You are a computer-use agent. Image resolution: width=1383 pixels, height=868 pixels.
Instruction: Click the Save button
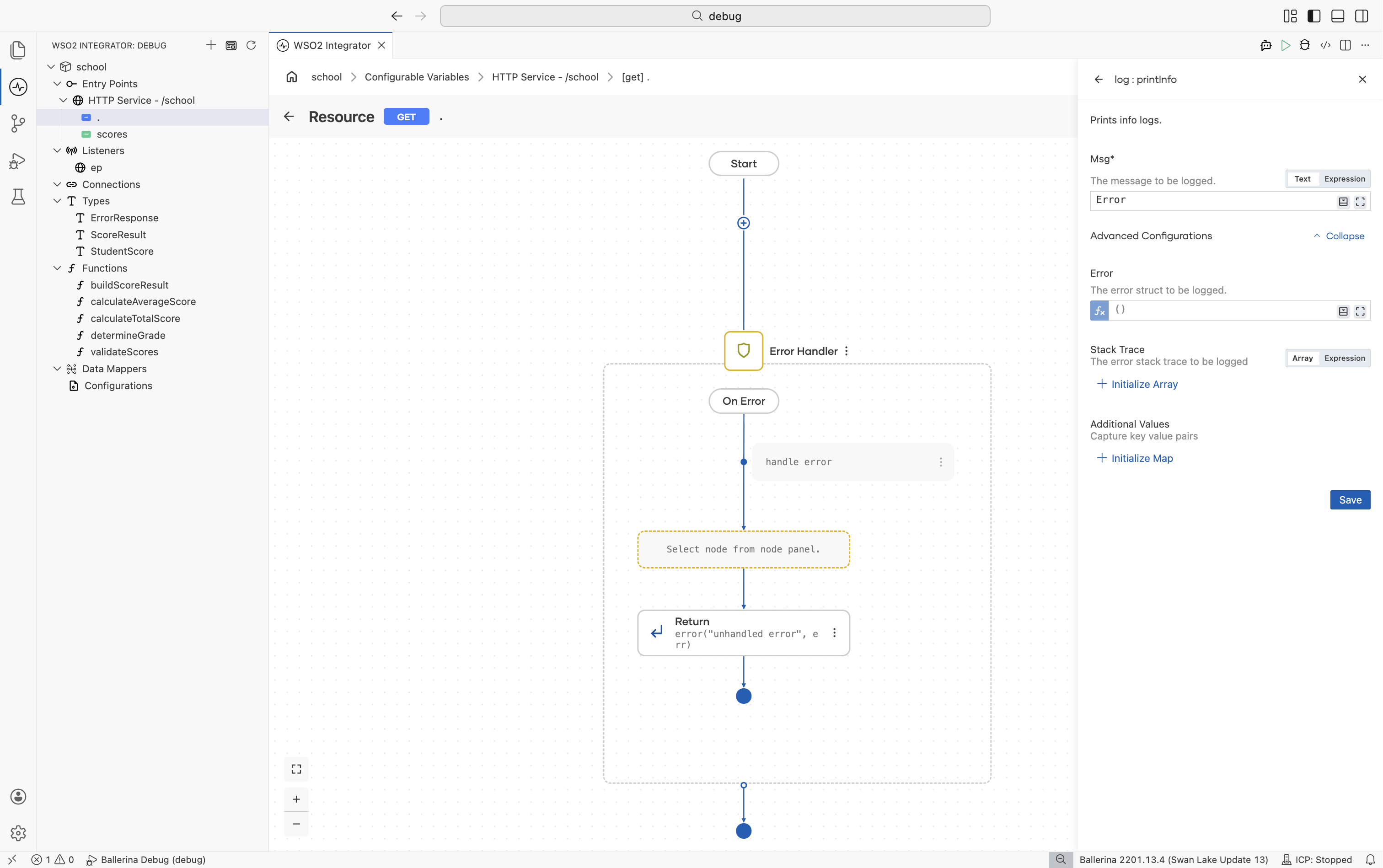(x=1350, y=500)
